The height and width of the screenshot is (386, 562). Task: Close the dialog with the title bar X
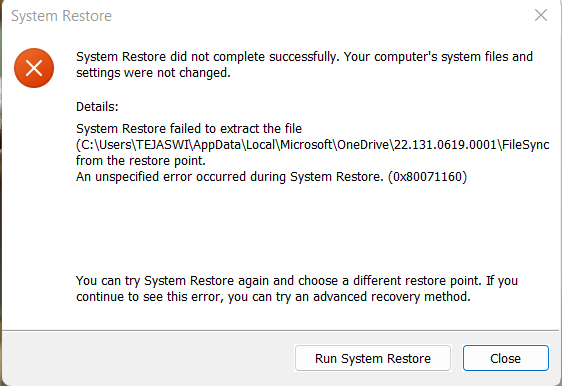point(540,15)
